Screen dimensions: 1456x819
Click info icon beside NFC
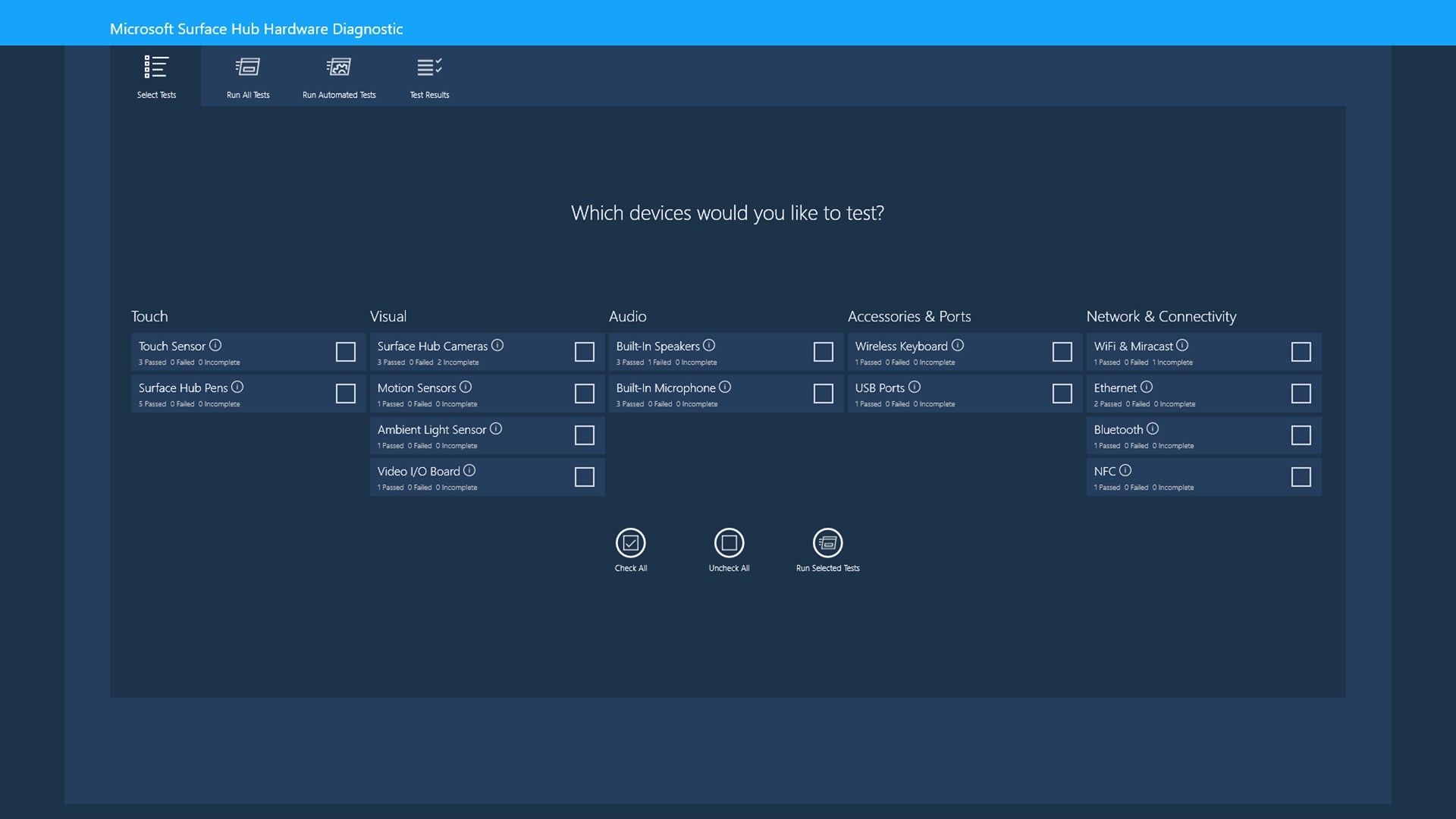1125,470
